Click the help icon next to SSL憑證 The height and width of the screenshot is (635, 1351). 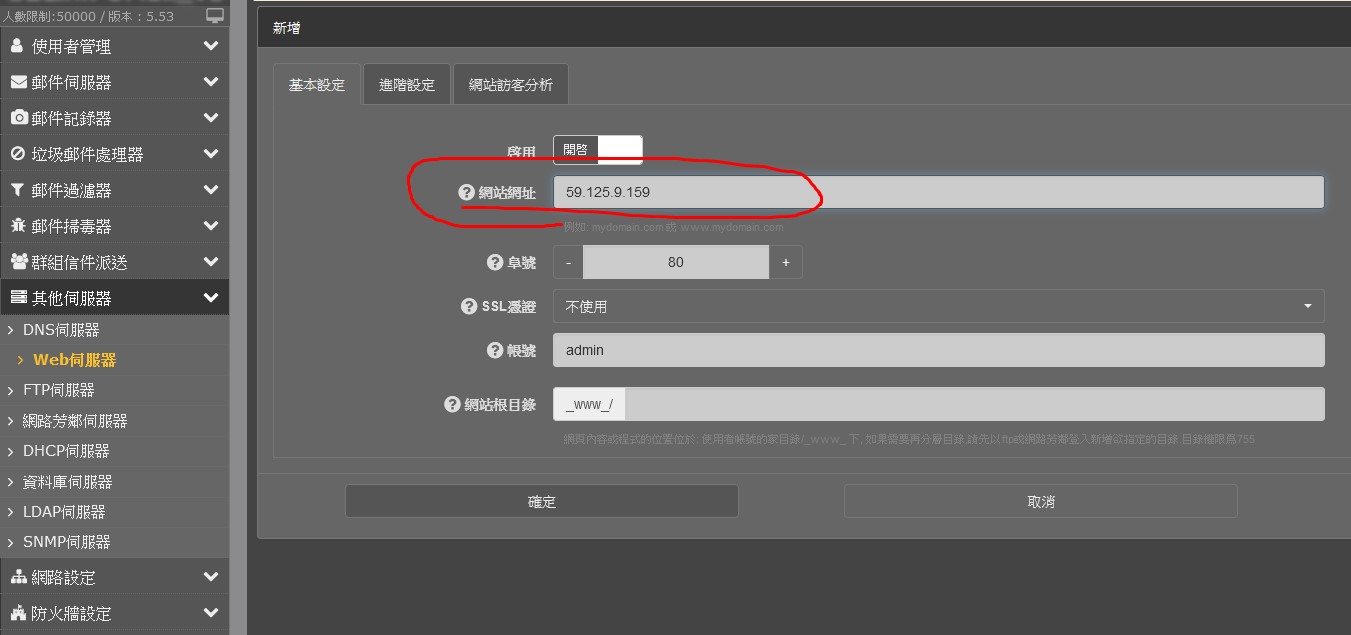coord(468,307)
